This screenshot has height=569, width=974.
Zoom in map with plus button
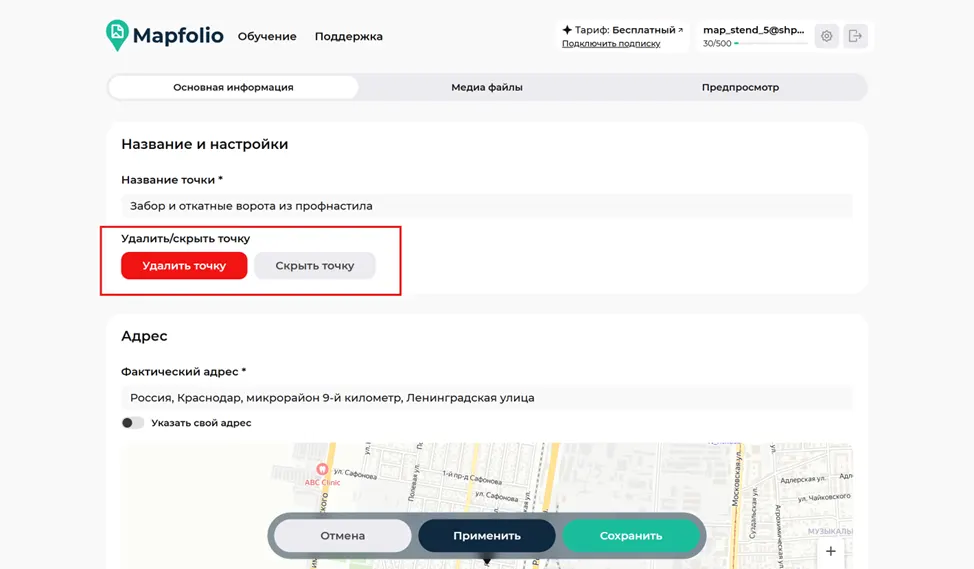pos(831,551)
